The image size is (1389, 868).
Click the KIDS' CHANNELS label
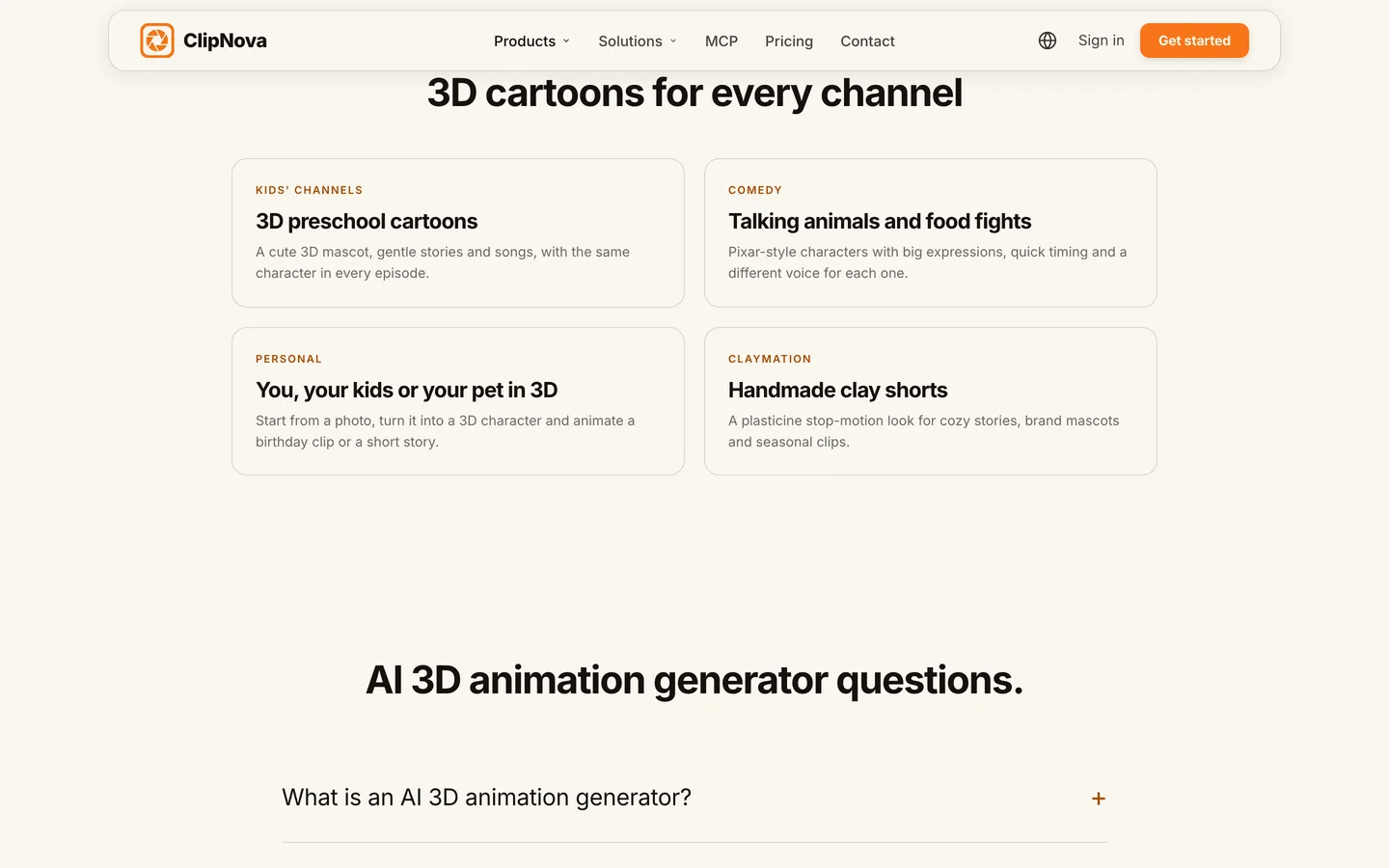[x=309, y=190]
